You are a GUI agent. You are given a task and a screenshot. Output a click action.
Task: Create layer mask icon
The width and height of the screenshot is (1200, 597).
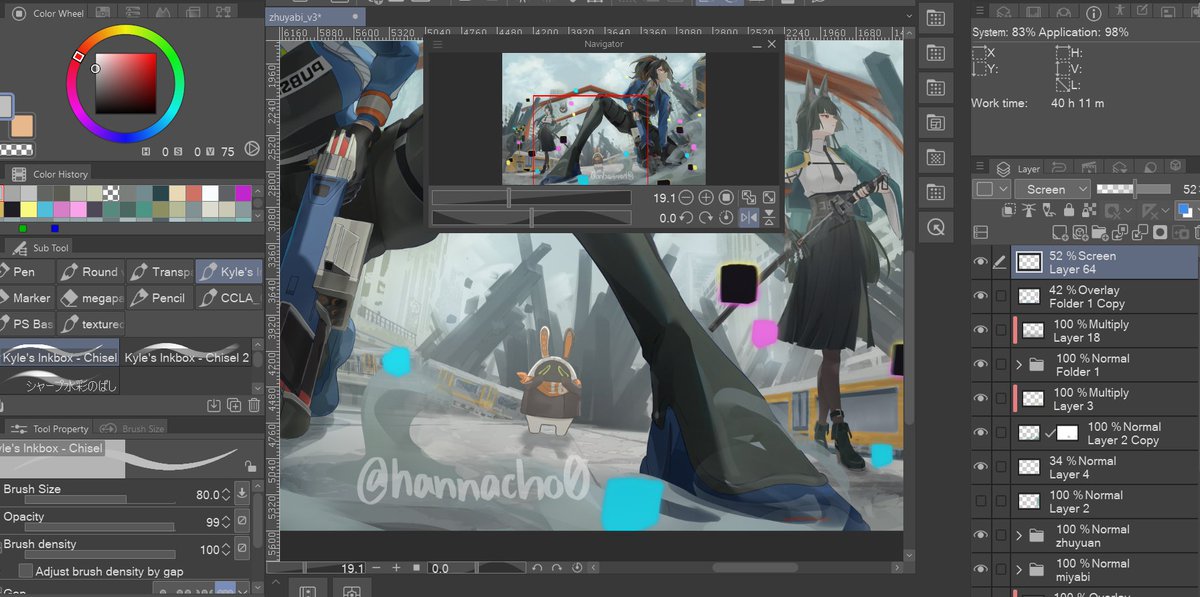coord(1160,233)
